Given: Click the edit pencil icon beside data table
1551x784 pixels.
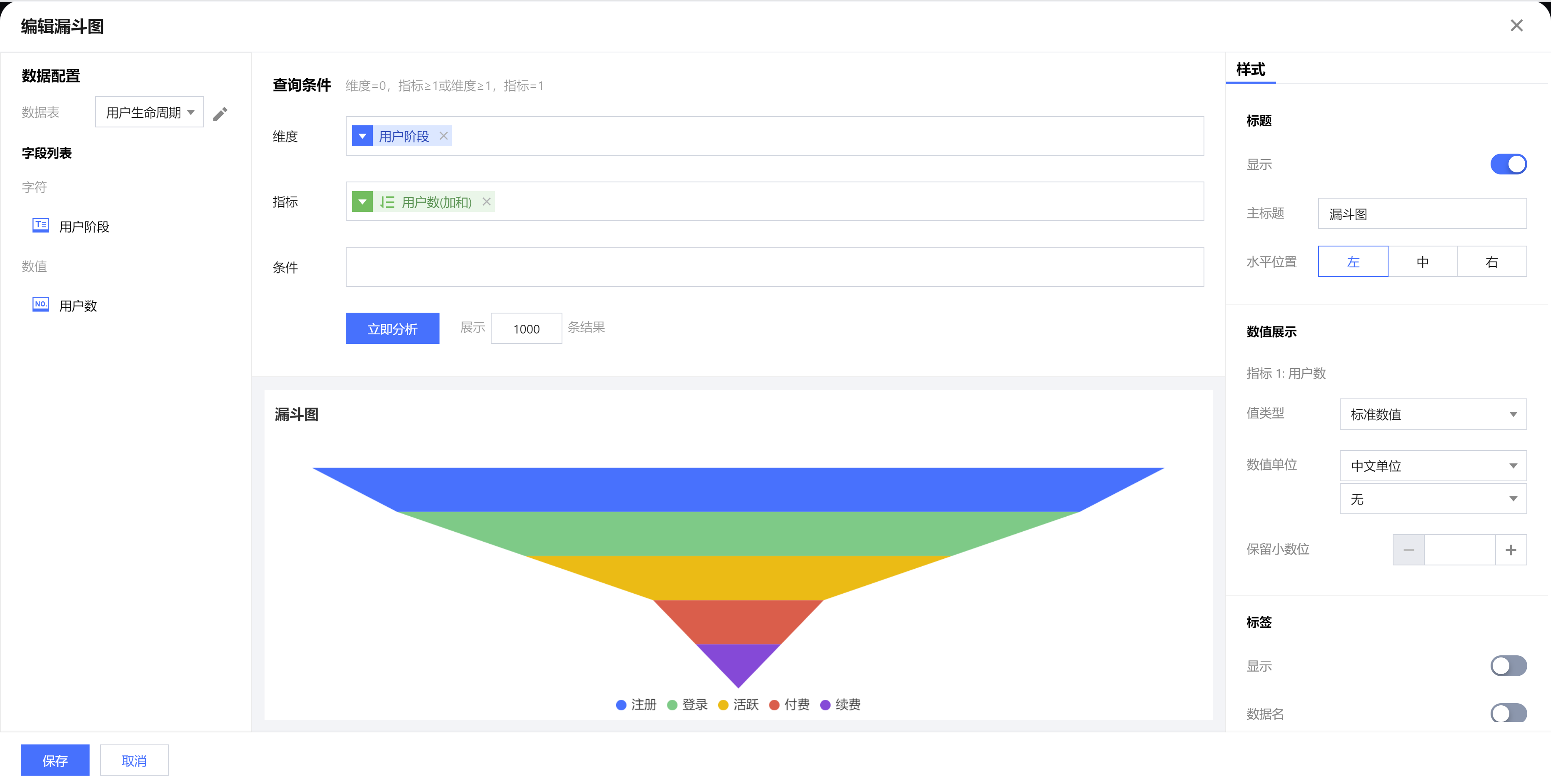Looking at the screenshot, I should [220, 114].
